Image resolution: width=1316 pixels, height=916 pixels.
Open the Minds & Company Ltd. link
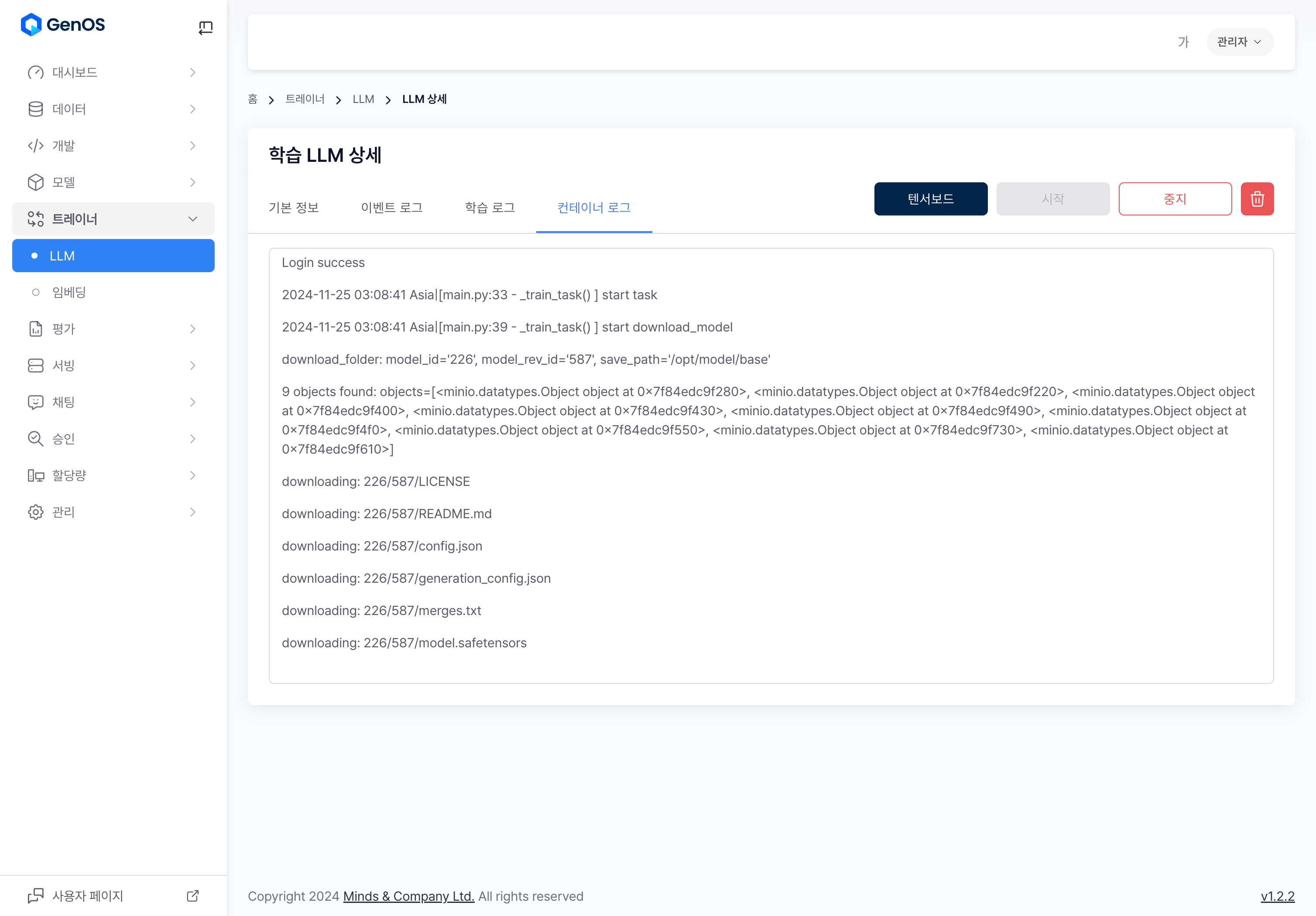pyautogui.click(x=408, y=896)
